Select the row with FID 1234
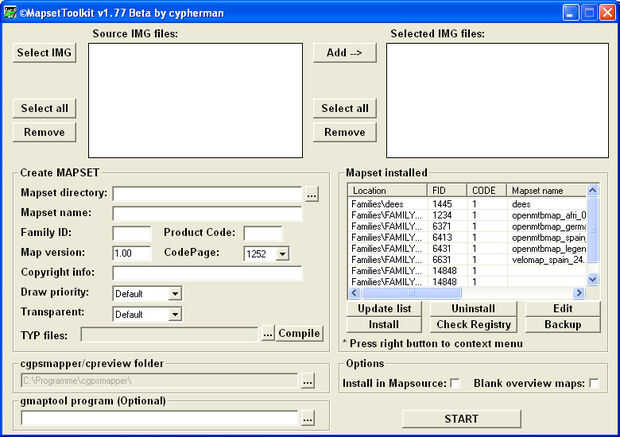 (x=467, y=215)
